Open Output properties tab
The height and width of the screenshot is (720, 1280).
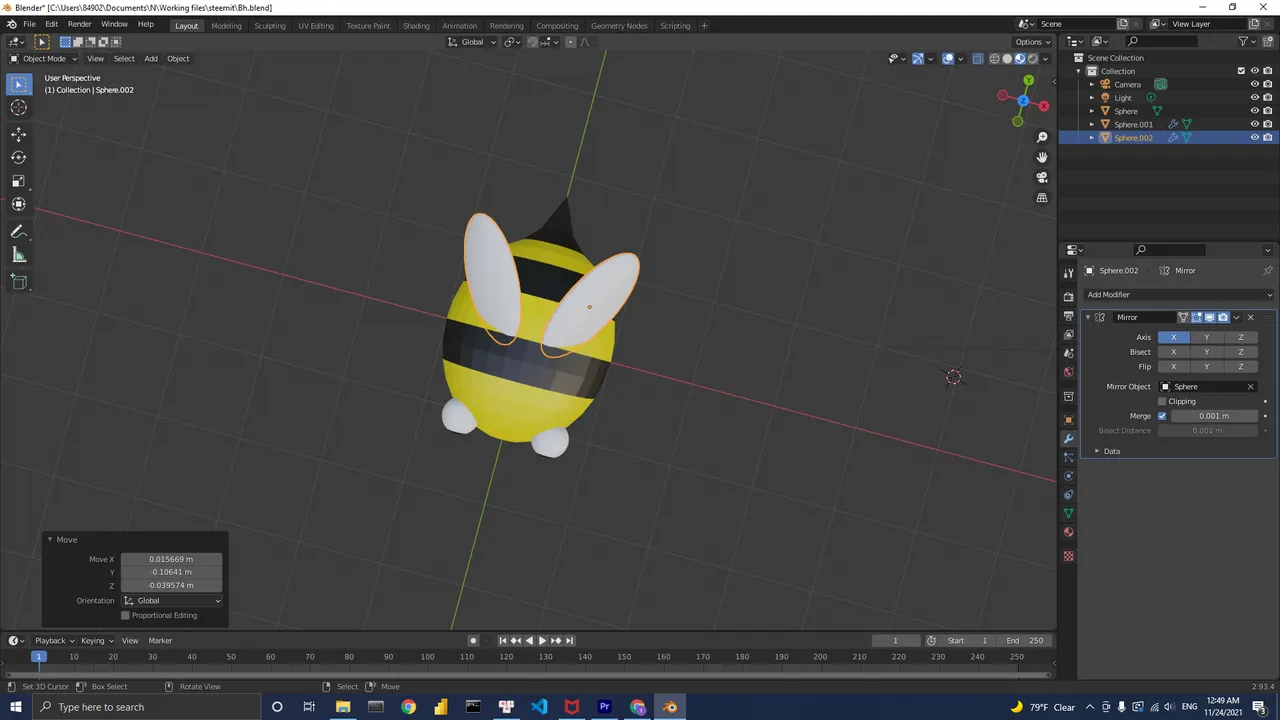[x=1069, y=316]
